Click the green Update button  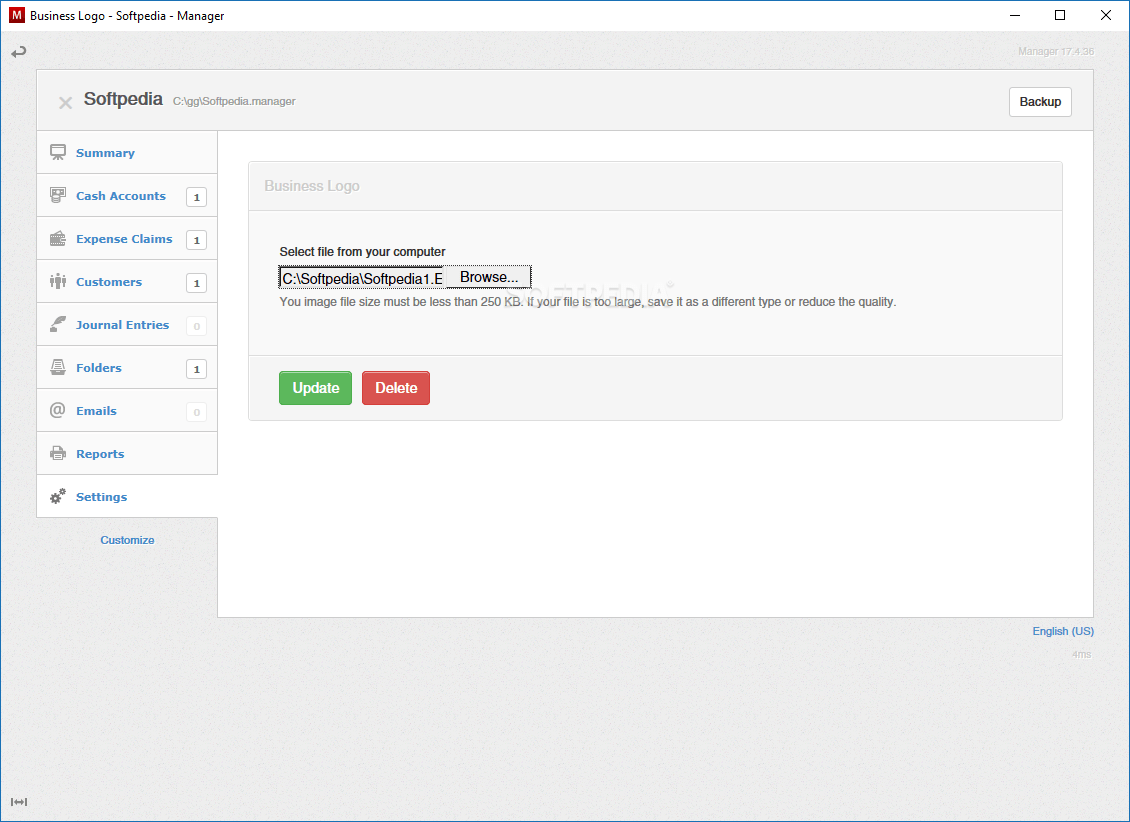315,388
